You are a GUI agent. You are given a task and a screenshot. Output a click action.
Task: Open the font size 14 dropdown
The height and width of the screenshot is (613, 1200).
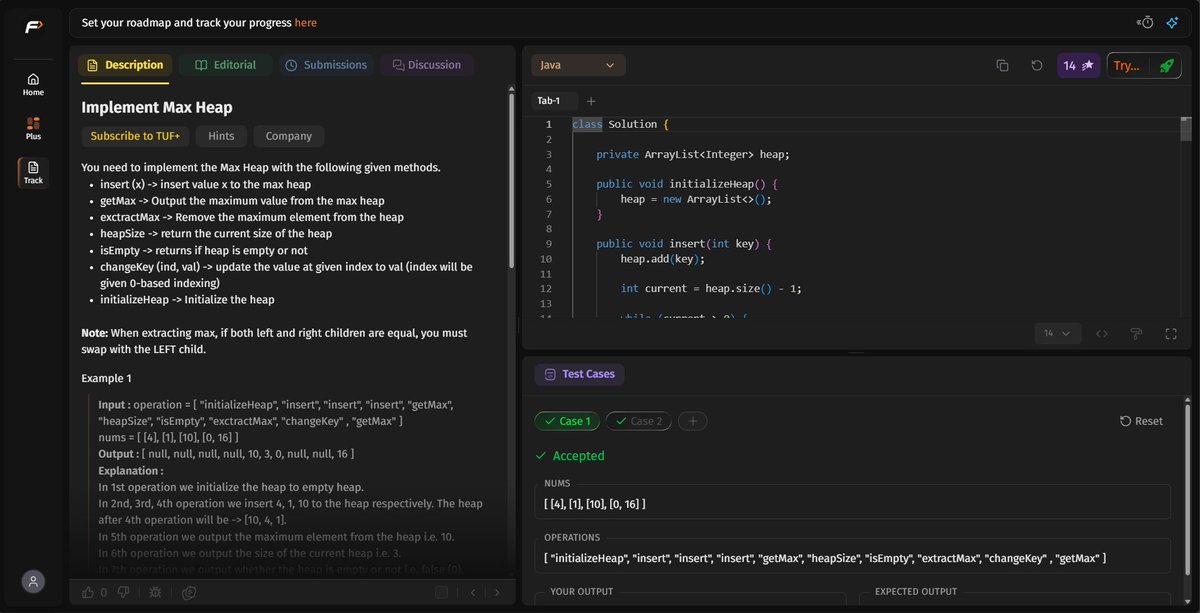pyautogui.click(x=1056, y=333)
